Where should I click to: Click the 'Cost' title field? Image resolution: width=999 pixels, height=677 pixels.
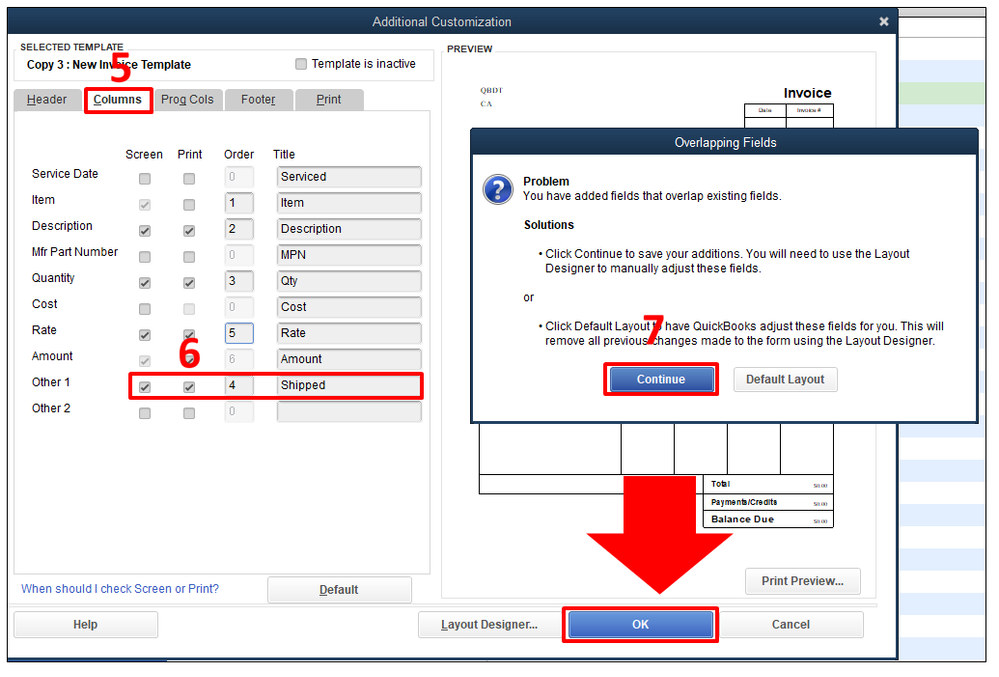(x=349, y=307)
